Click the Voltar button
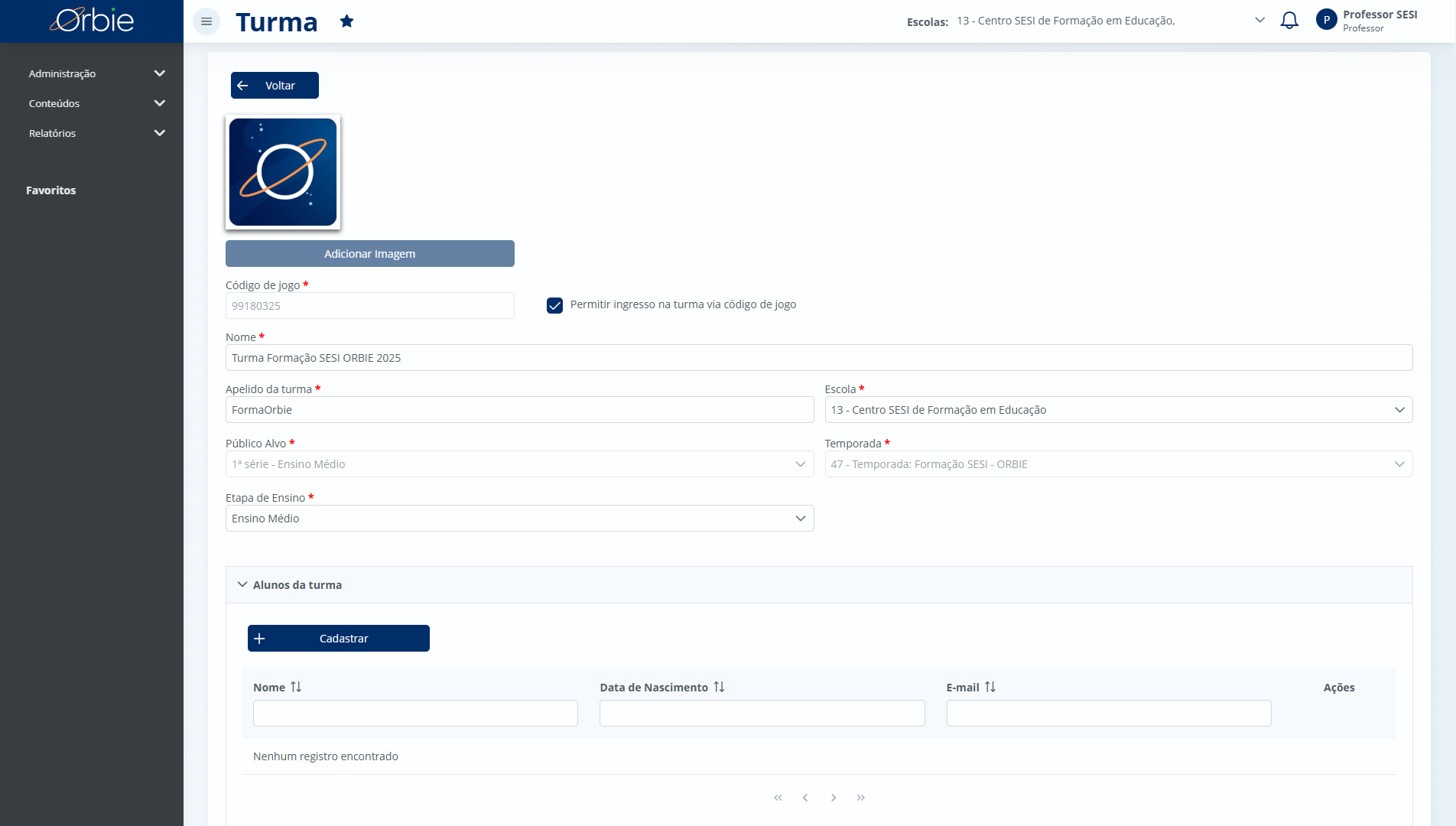Viewport: 1456px width, 826px height. (x=275, y=86)
